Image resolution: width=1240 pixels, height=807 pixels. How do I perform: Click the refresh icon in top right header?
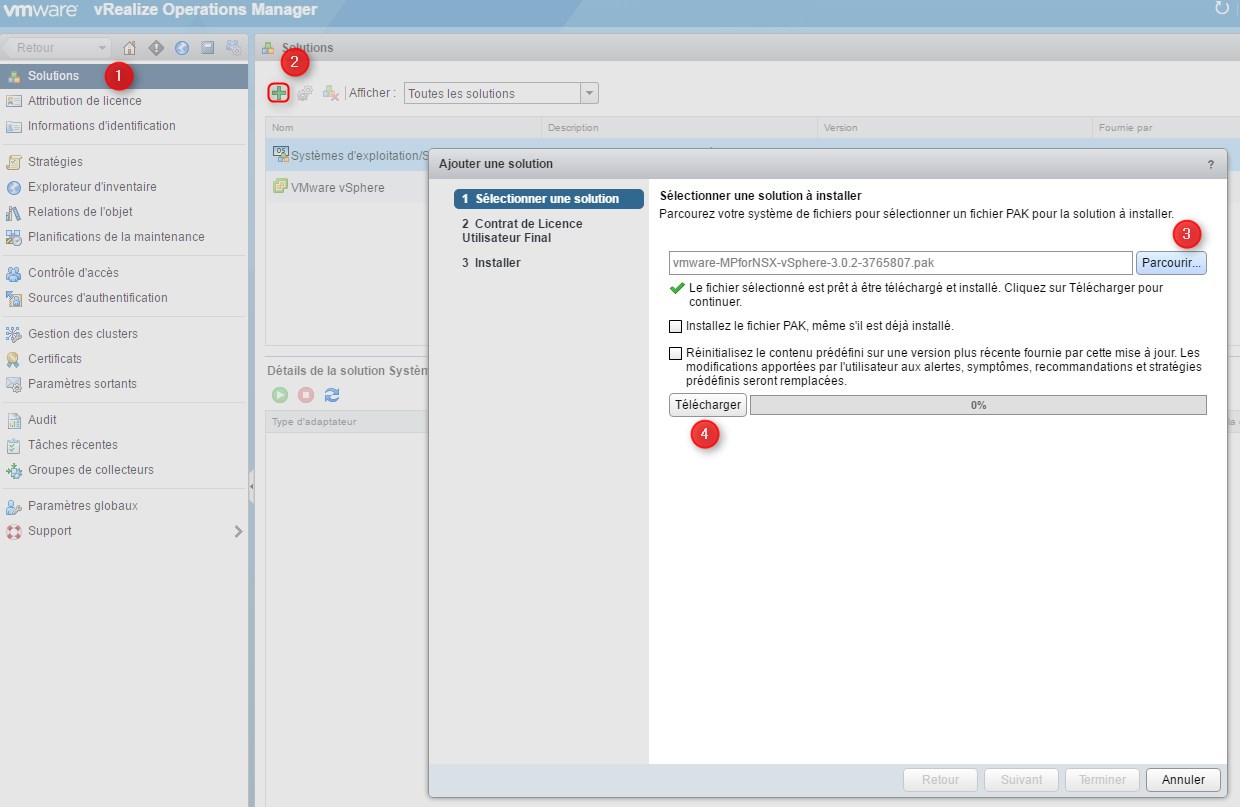(x=1221, y=9)
